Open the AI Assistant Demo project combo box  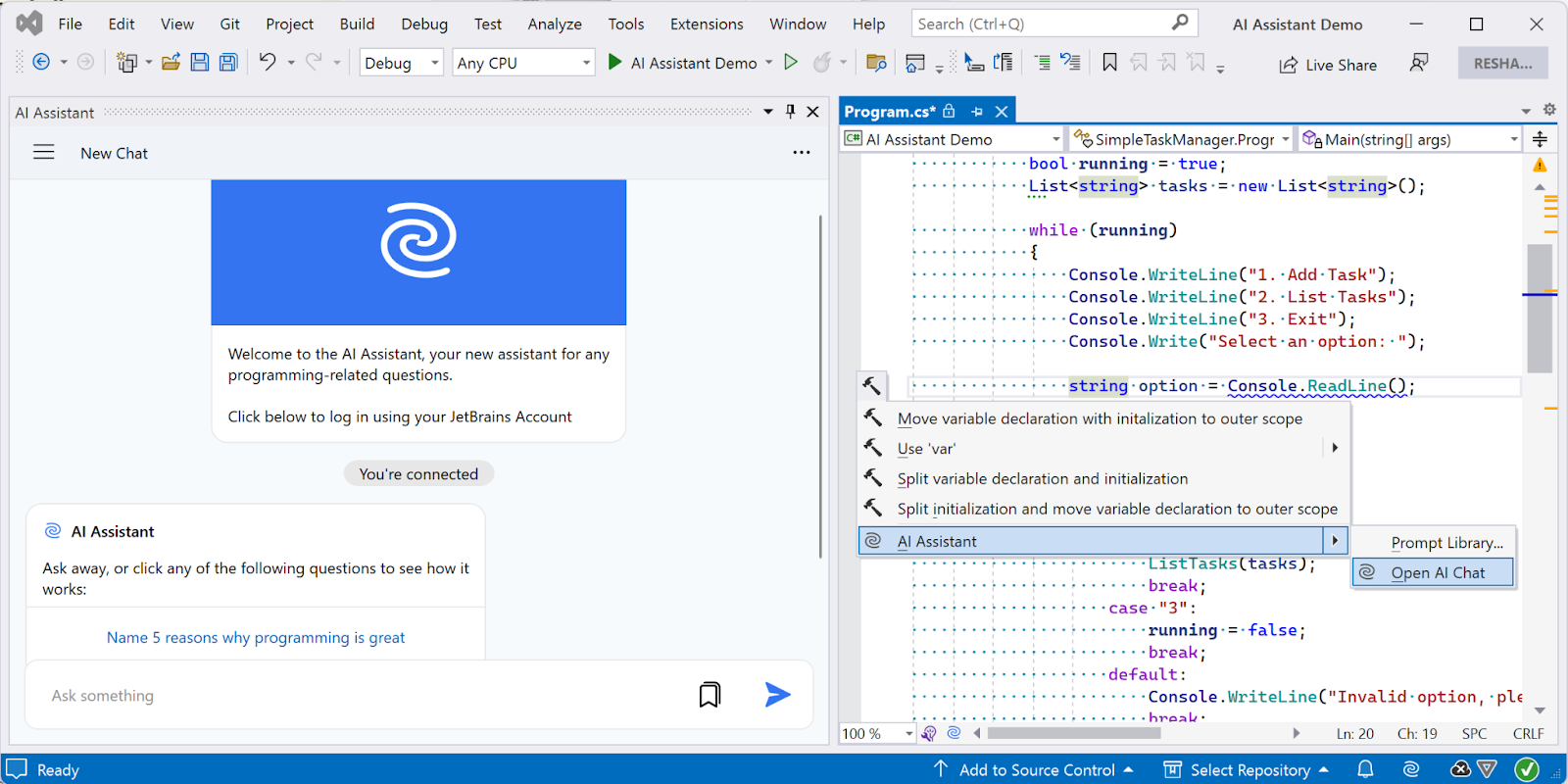953,139
